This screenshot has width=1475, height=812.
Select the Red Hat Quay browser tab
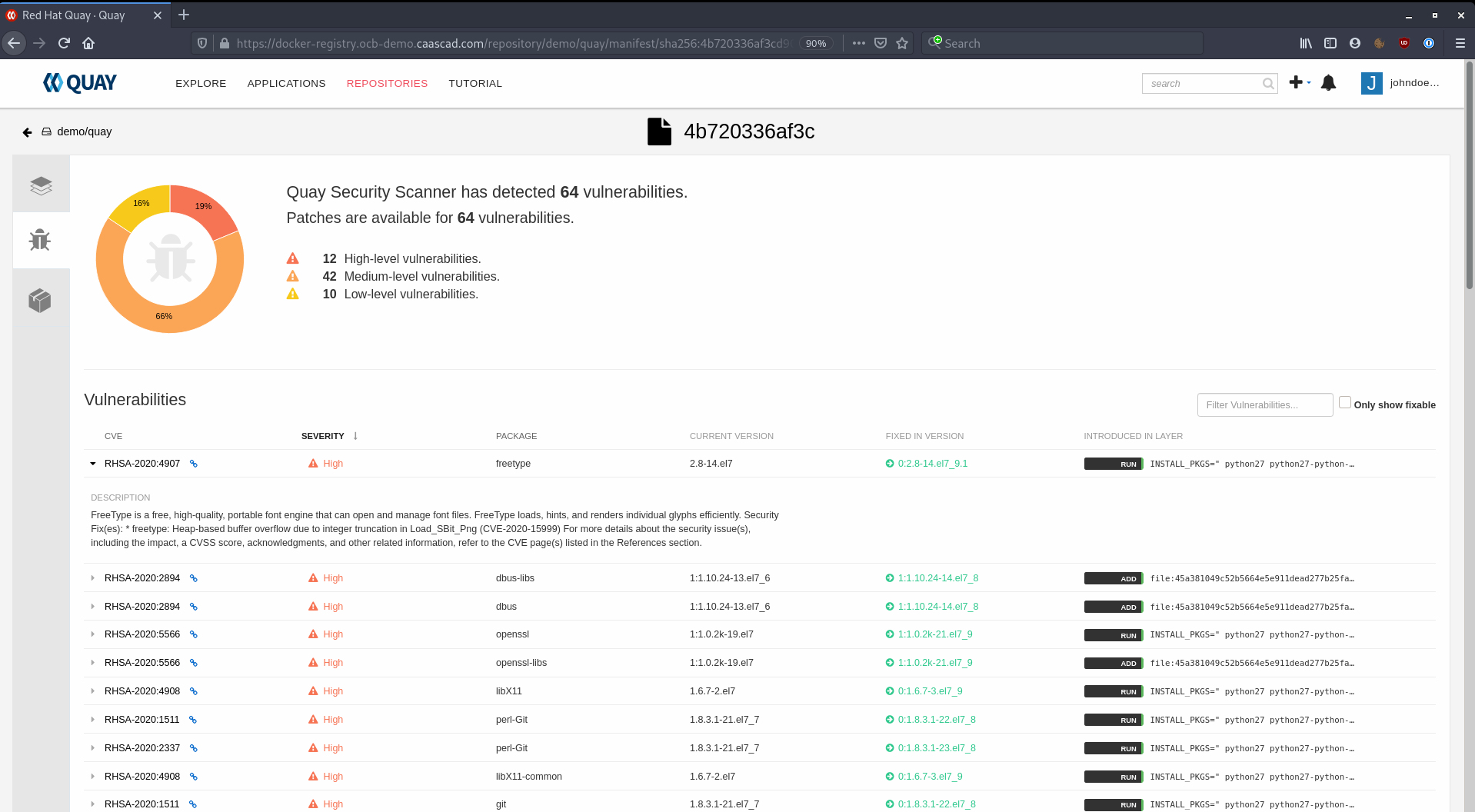pos(85,15)
